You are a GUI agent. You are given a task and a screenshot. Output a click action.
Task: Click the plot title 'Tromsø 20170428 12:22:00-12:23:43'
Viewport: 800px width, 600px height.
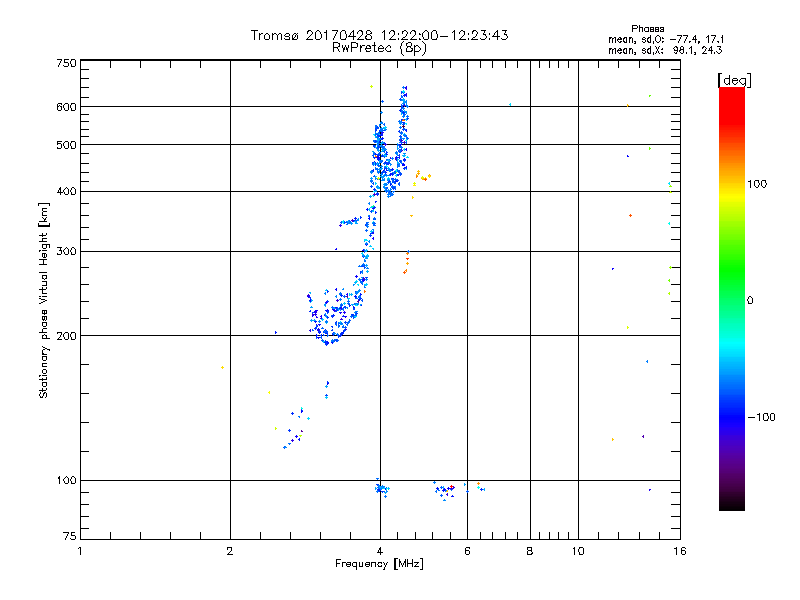[x=379, y=35]
